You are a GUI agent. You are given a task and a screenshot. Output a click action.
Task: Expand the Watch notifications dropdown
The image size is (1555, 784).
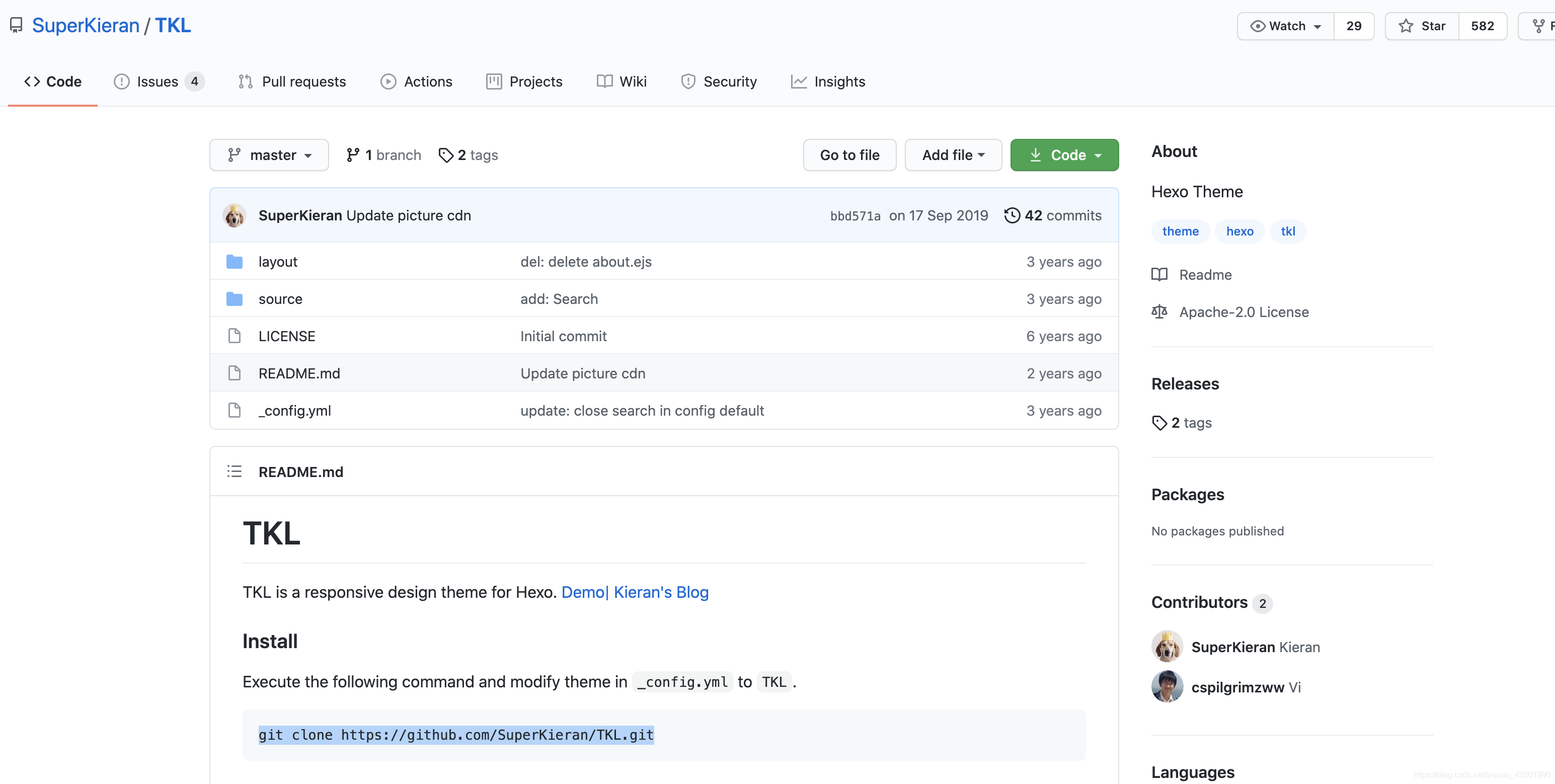point(1285,26)
